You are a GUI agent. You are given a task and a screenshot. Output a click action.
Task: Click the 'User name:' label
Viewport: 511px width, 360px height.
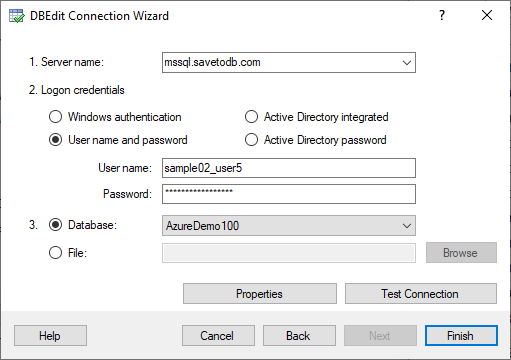coord(125,168)
